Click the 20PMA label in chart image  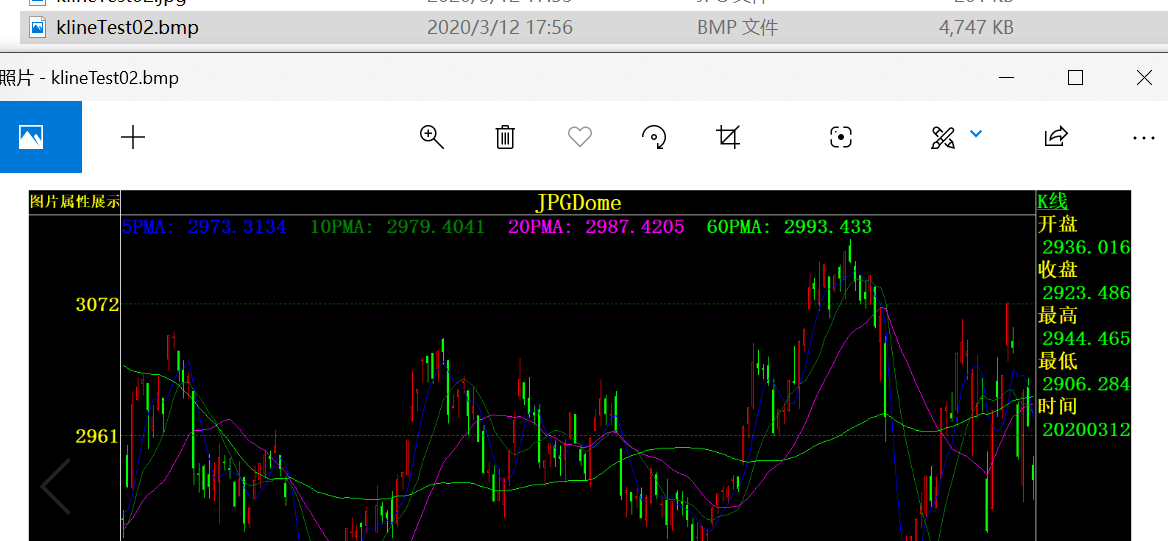[x=539, y=227]
